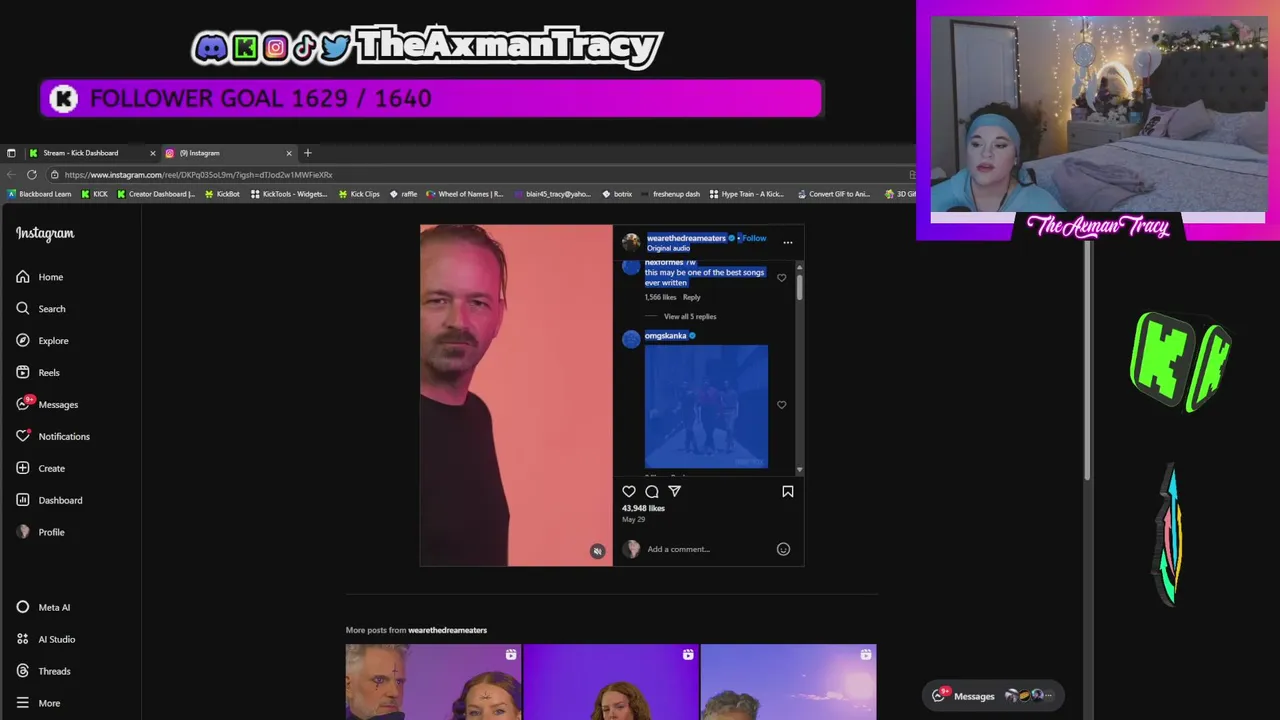Viewport: 1280px width, 720px height.
Task: Open third More posts reel thumbnail
Action: (788, 682)
